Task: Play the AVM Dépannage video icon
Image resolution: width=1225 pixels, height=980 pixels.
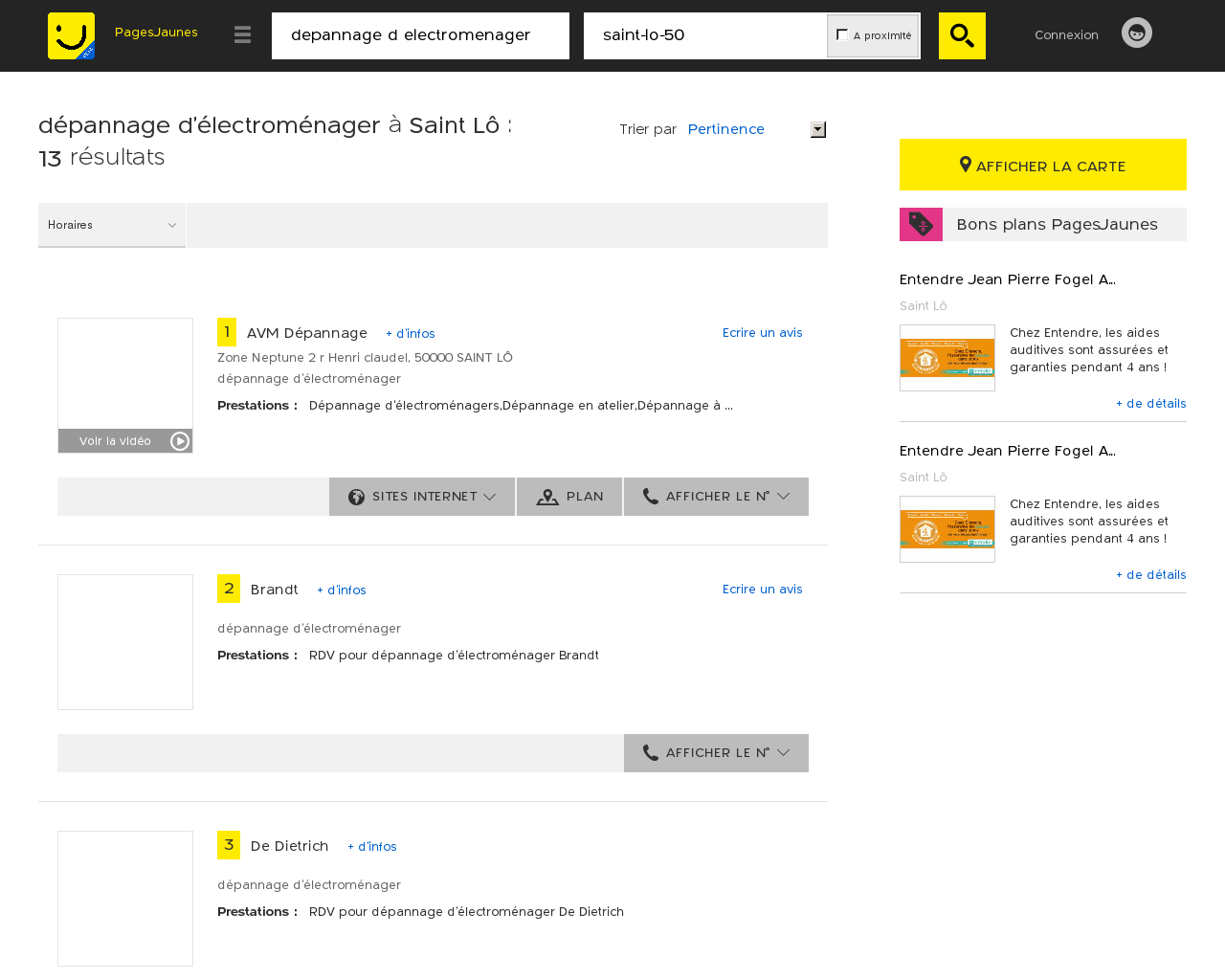Action: (180, 441)
